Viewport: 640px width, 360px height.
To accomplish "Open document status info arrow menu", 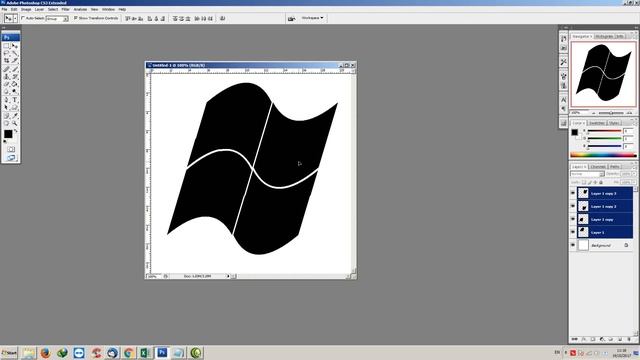I will (228, 276).
